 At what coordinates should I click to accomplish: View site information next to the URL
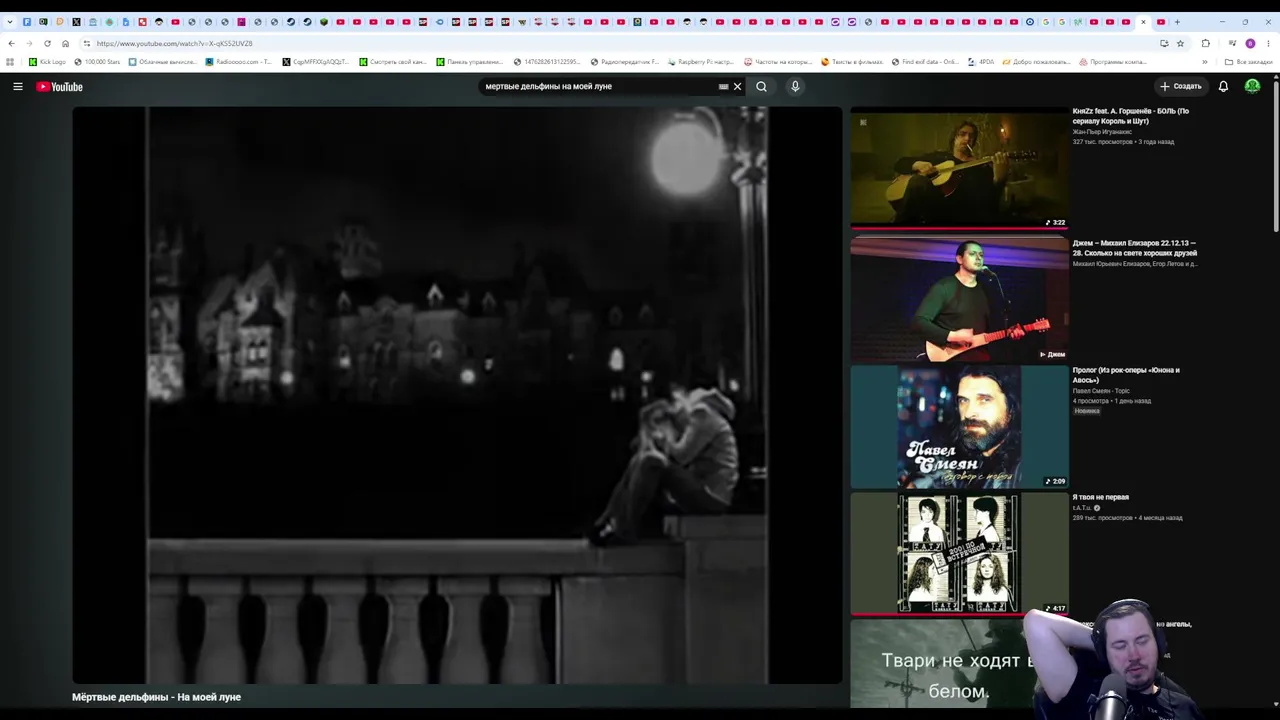87,43
